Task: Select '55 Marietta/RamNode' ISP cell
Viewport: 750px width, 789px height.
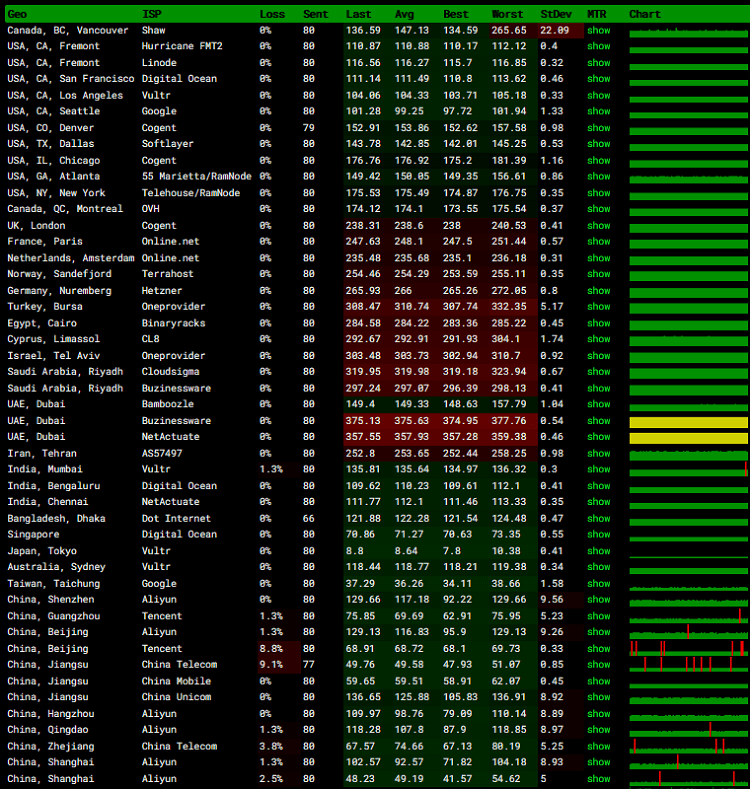Action: [x=196, y=176]
